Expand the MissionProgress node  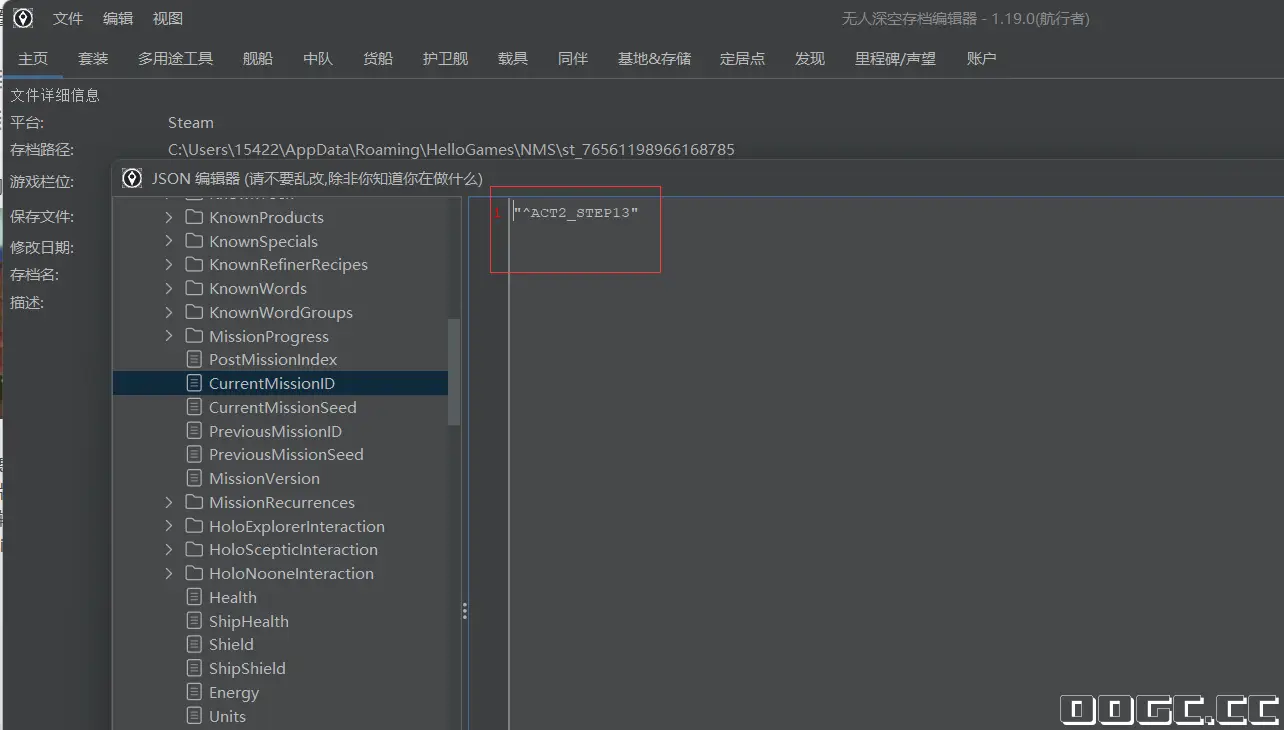point(168,336)
